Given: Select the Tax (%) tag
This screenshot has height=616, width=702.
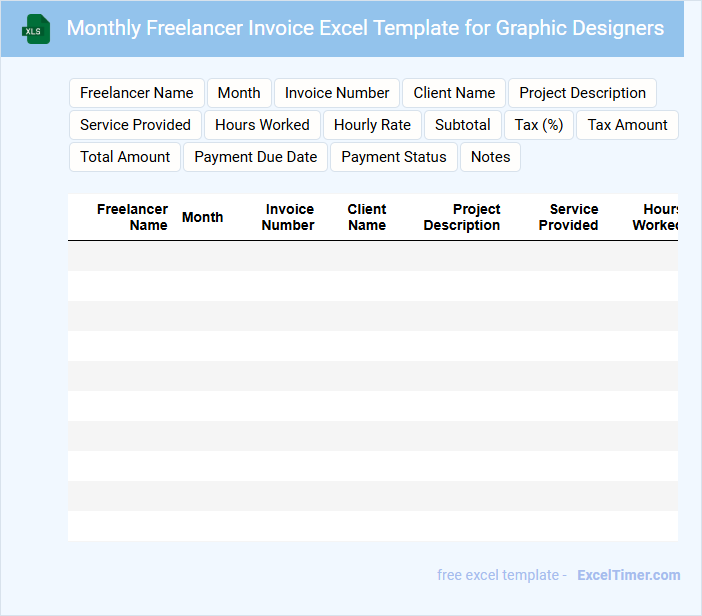Looking at the screenshot, I should click(x=539, y=125).
